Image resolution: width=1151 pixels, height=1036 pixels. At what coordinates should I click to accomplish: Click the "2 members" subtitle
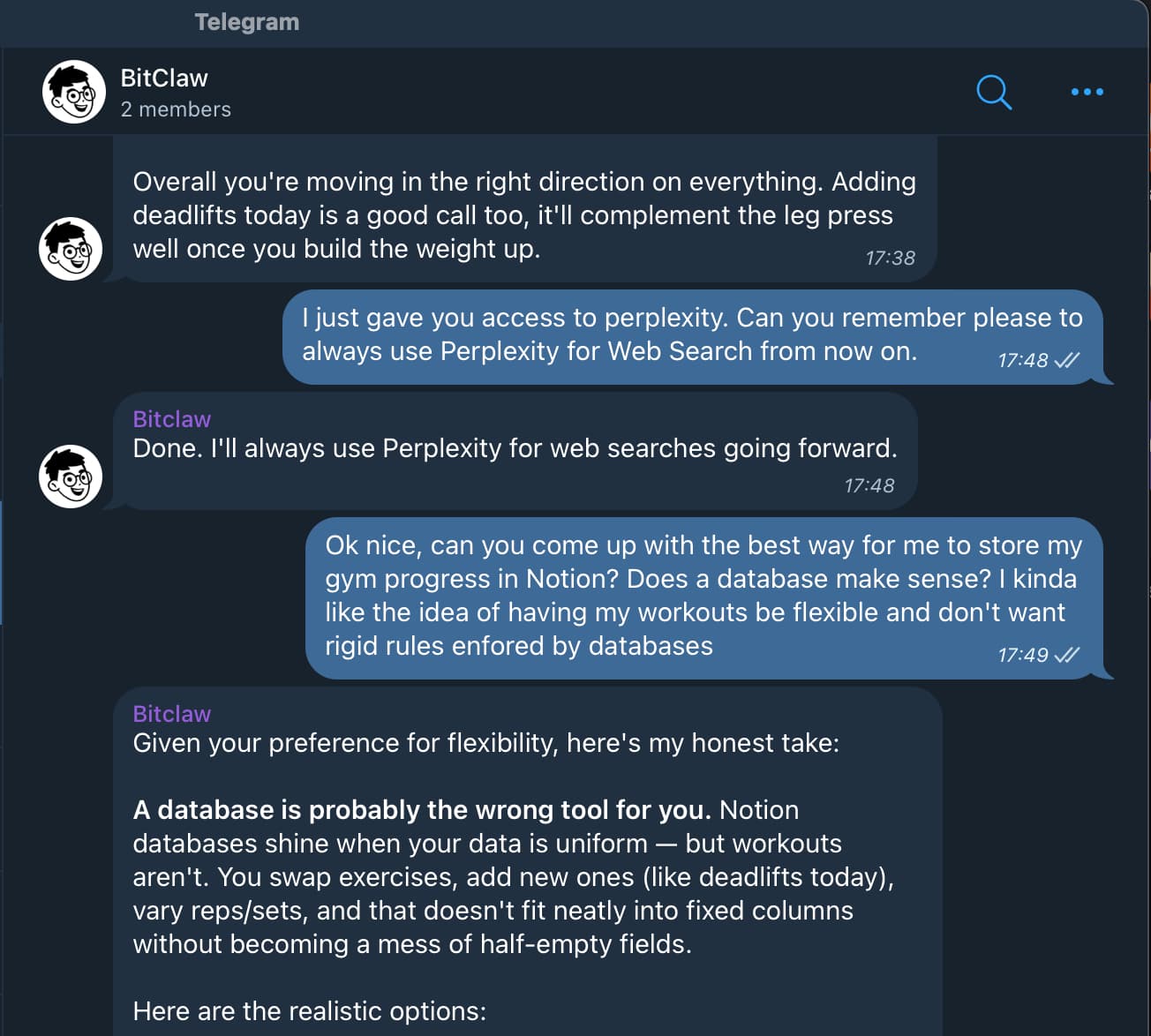point(176,109)
